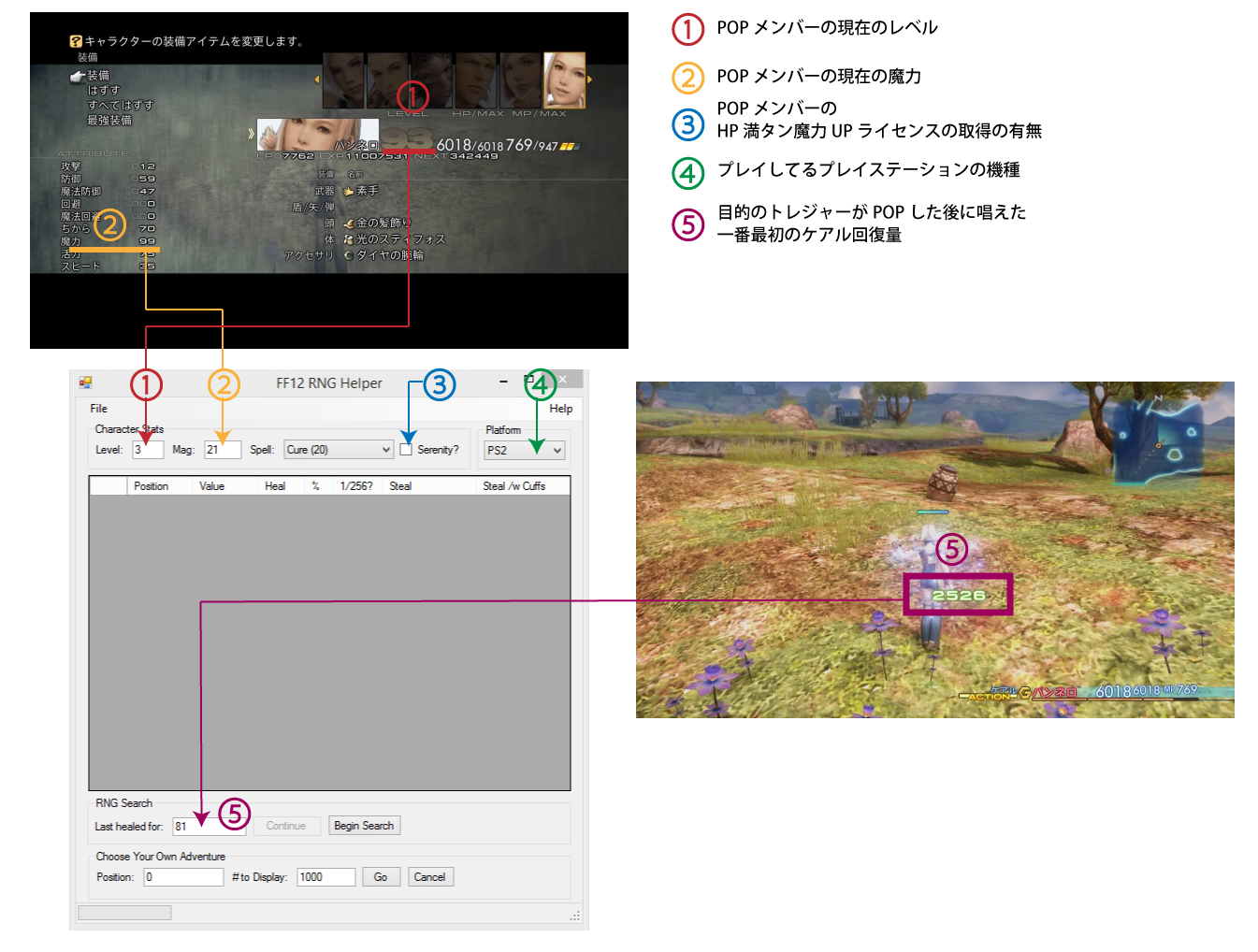Click the accessory icon beside ダイヤの腕輪

[x=349, y=255]
